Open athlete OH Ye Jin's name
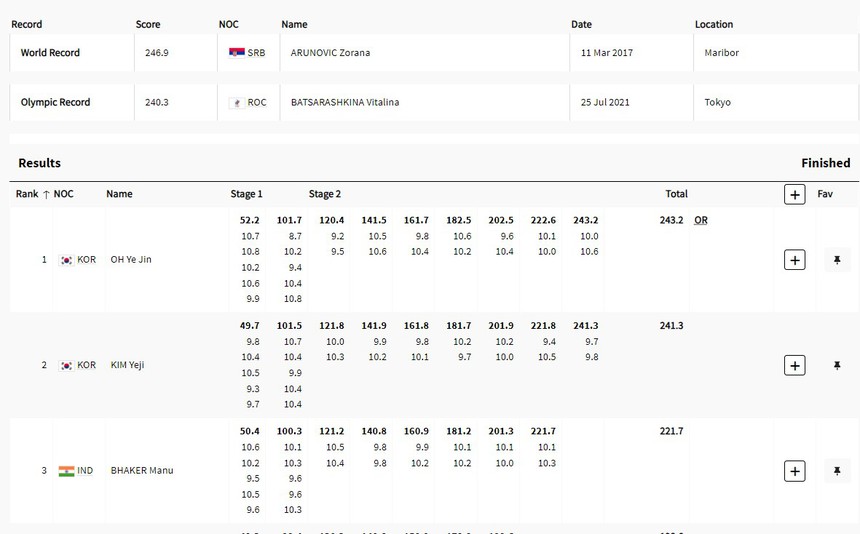860x534 pixels. coord(131,260)
